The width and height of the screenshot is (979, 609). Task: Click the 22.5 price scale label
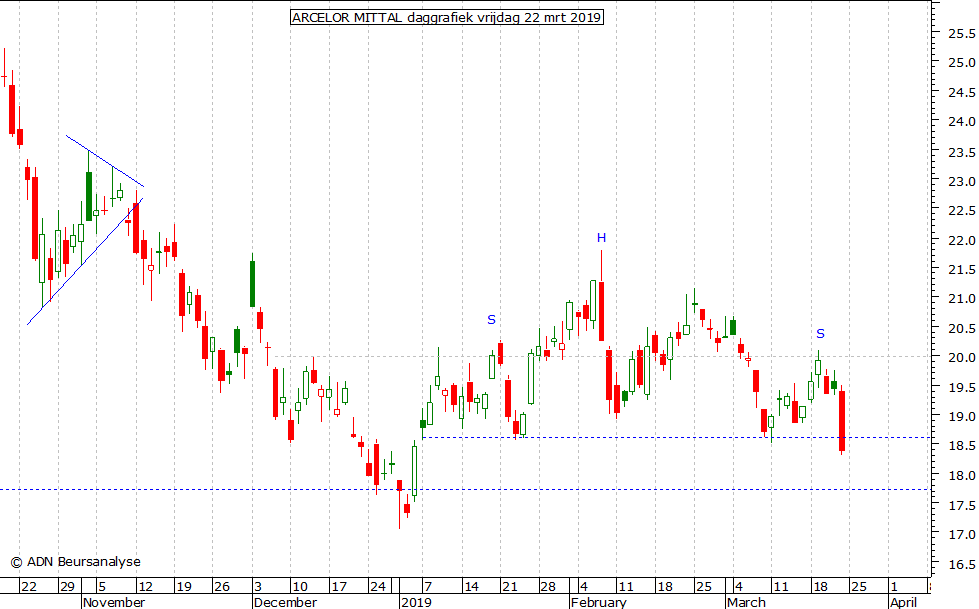(x=962, y=210)
